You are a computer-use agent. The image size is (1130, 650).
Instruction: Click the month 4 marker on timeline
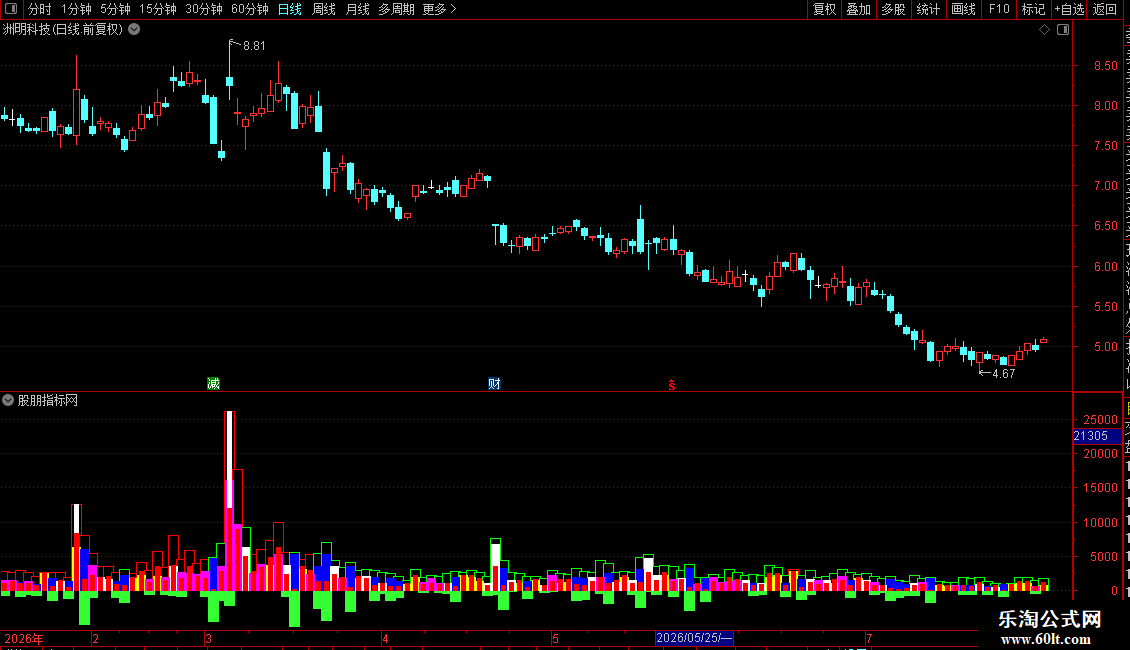click(386, 638)
